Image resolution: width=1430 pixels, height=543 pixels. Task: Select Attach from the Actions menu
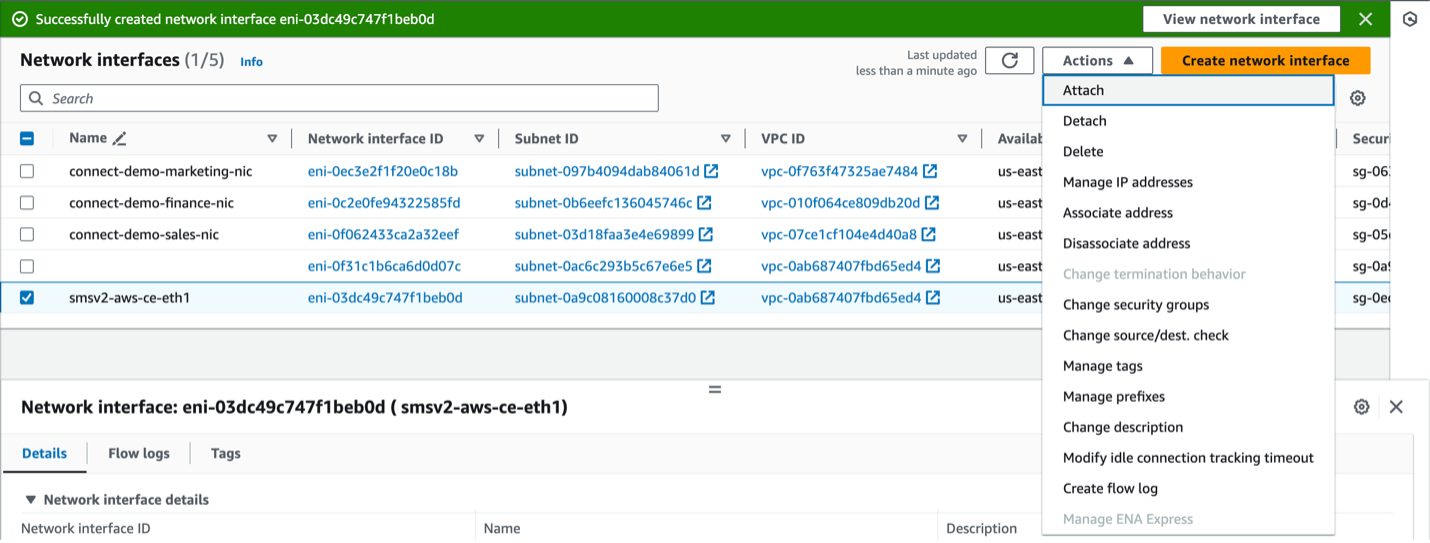pyautogui.click(x=1083, y=90)
